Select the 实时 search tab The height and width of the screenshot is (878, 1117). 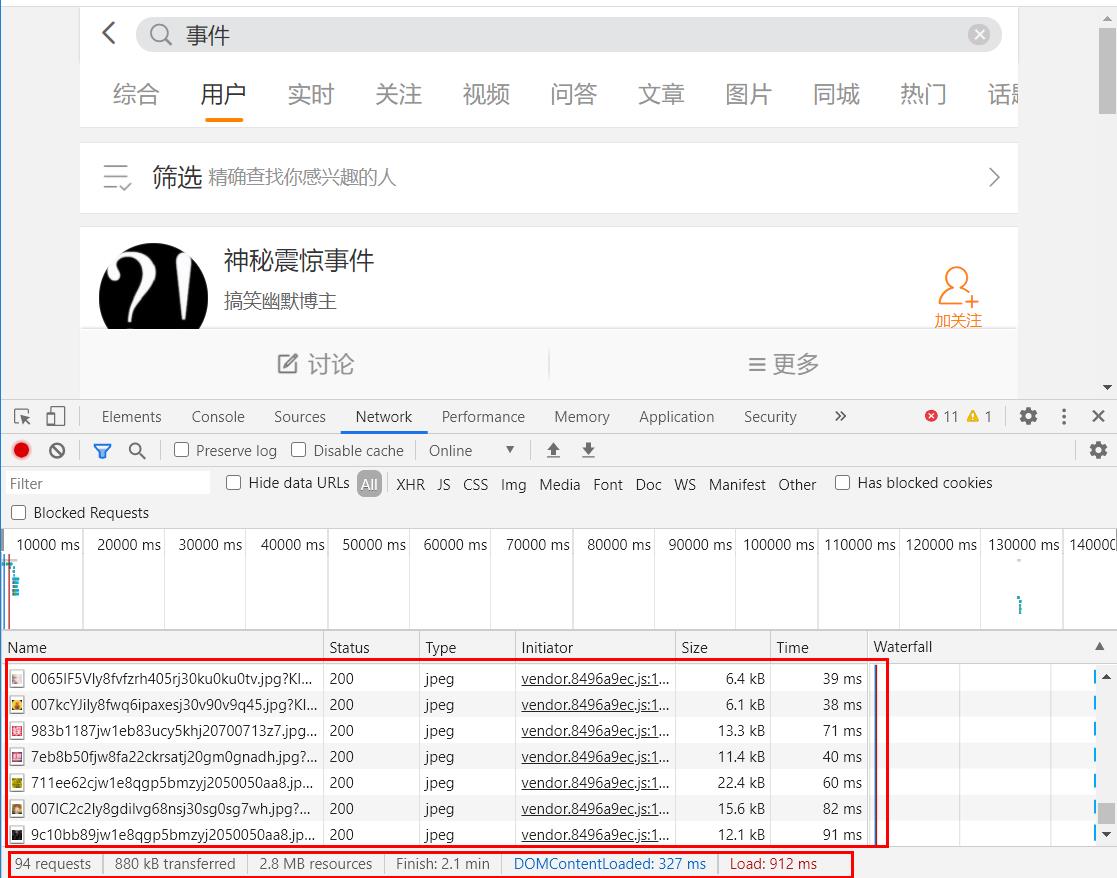(x=311, y=94)
